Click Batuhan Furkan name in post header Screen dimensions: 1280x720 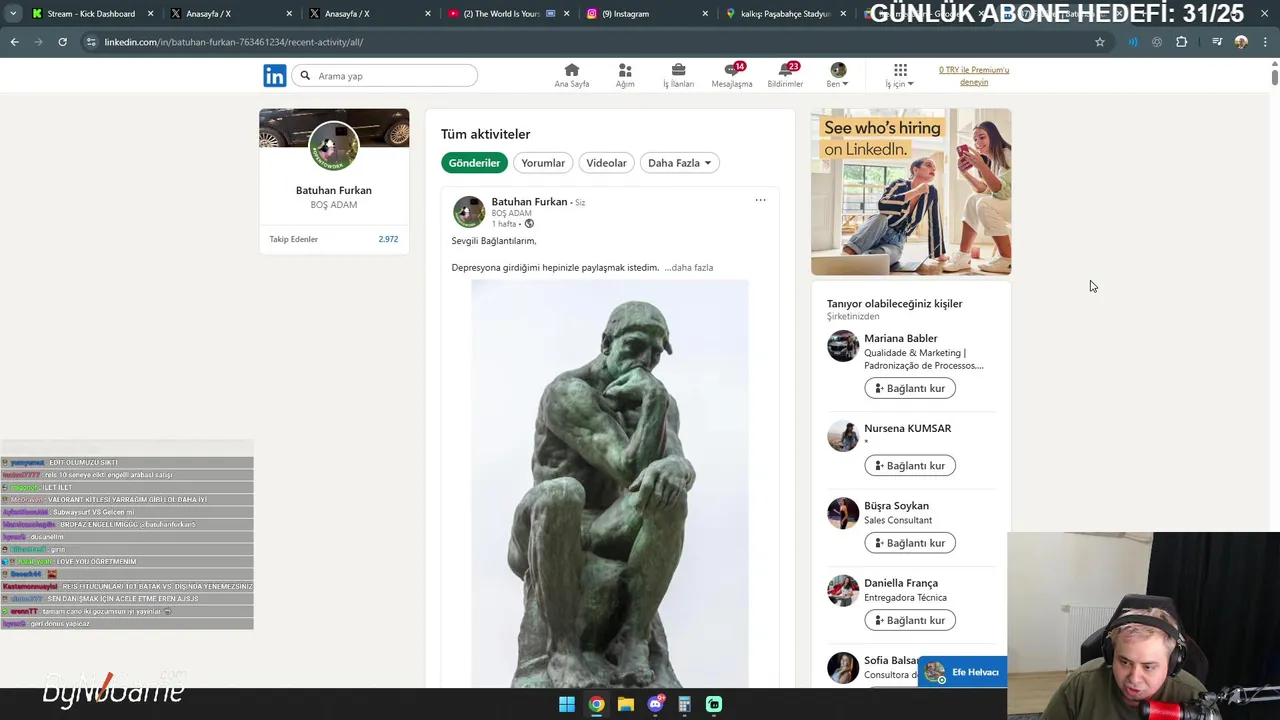pyautogui.click(x=529, y=202)
